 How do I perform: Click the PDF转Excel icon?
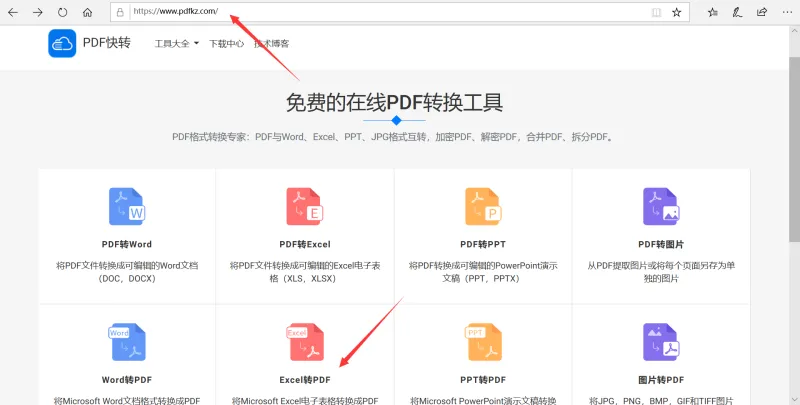(305, 207)
